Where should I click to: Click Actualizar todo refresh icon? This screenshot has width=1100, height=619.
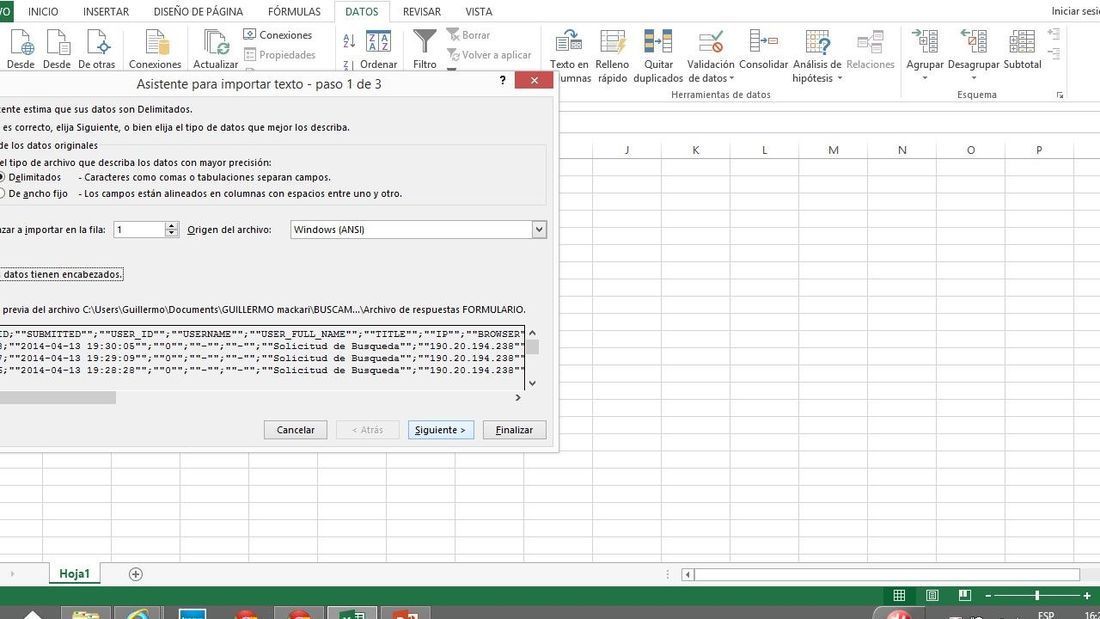215,42
